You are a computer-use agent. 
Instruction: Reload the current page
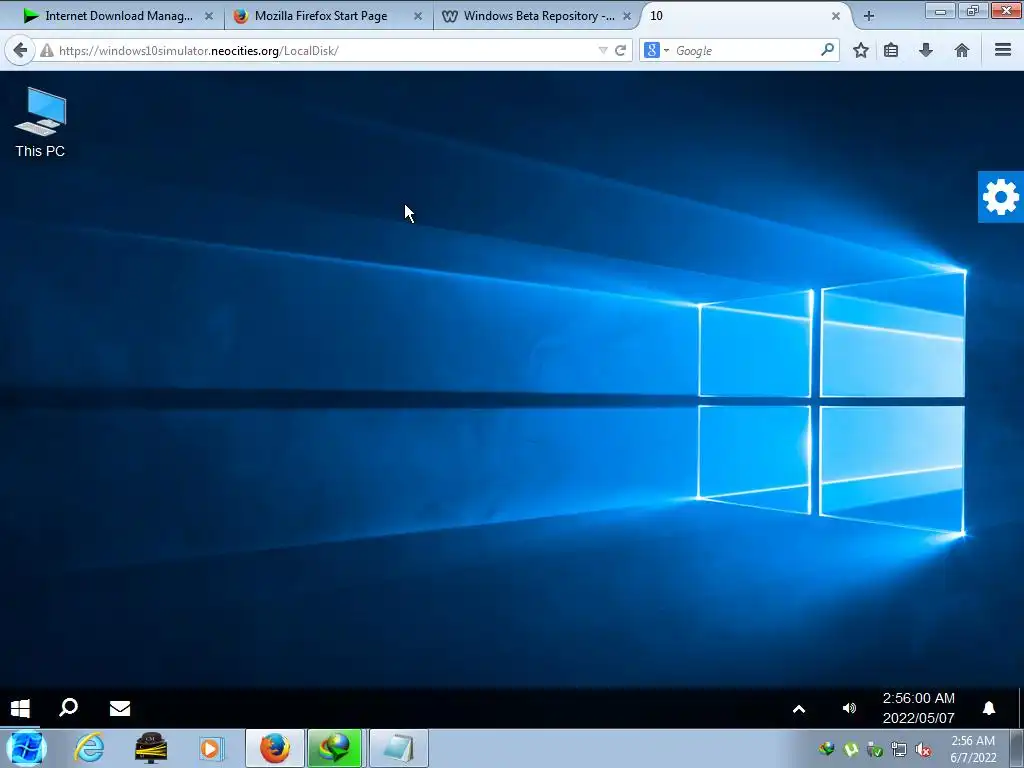coord(620,50)
